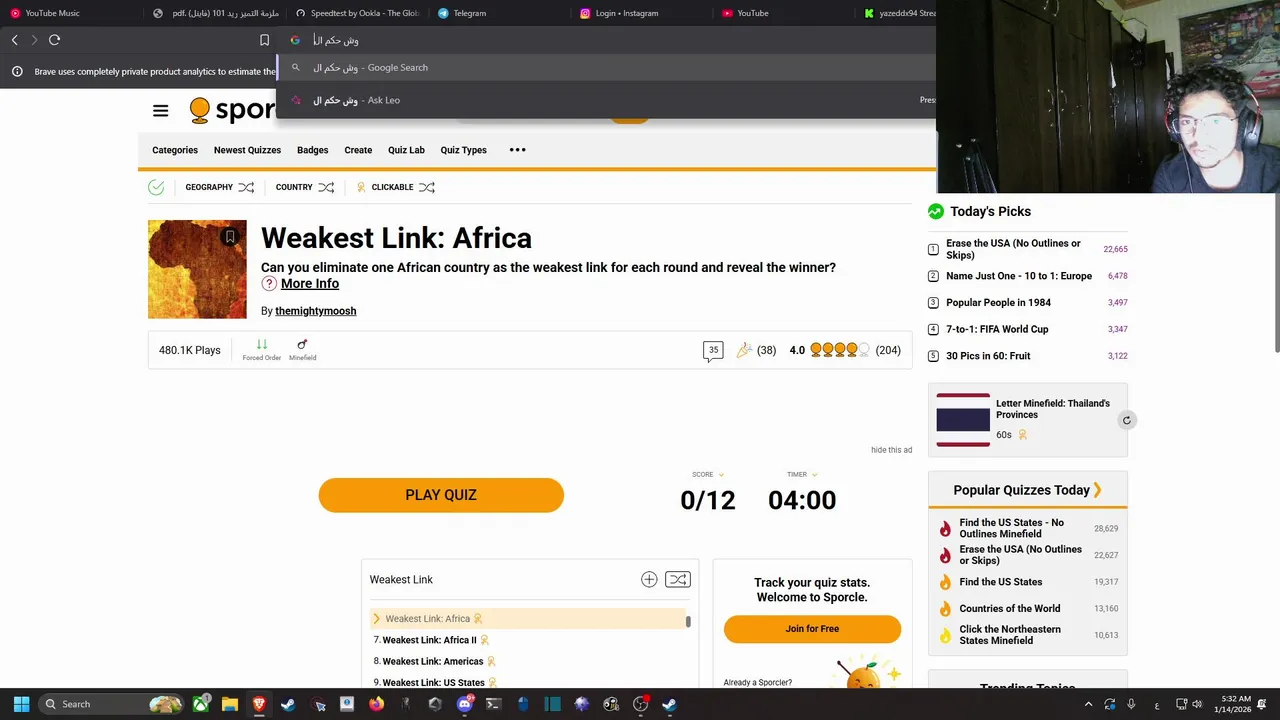Open themightymoosh author profile
The image size is (1280, 720).
tap(315, 311)
